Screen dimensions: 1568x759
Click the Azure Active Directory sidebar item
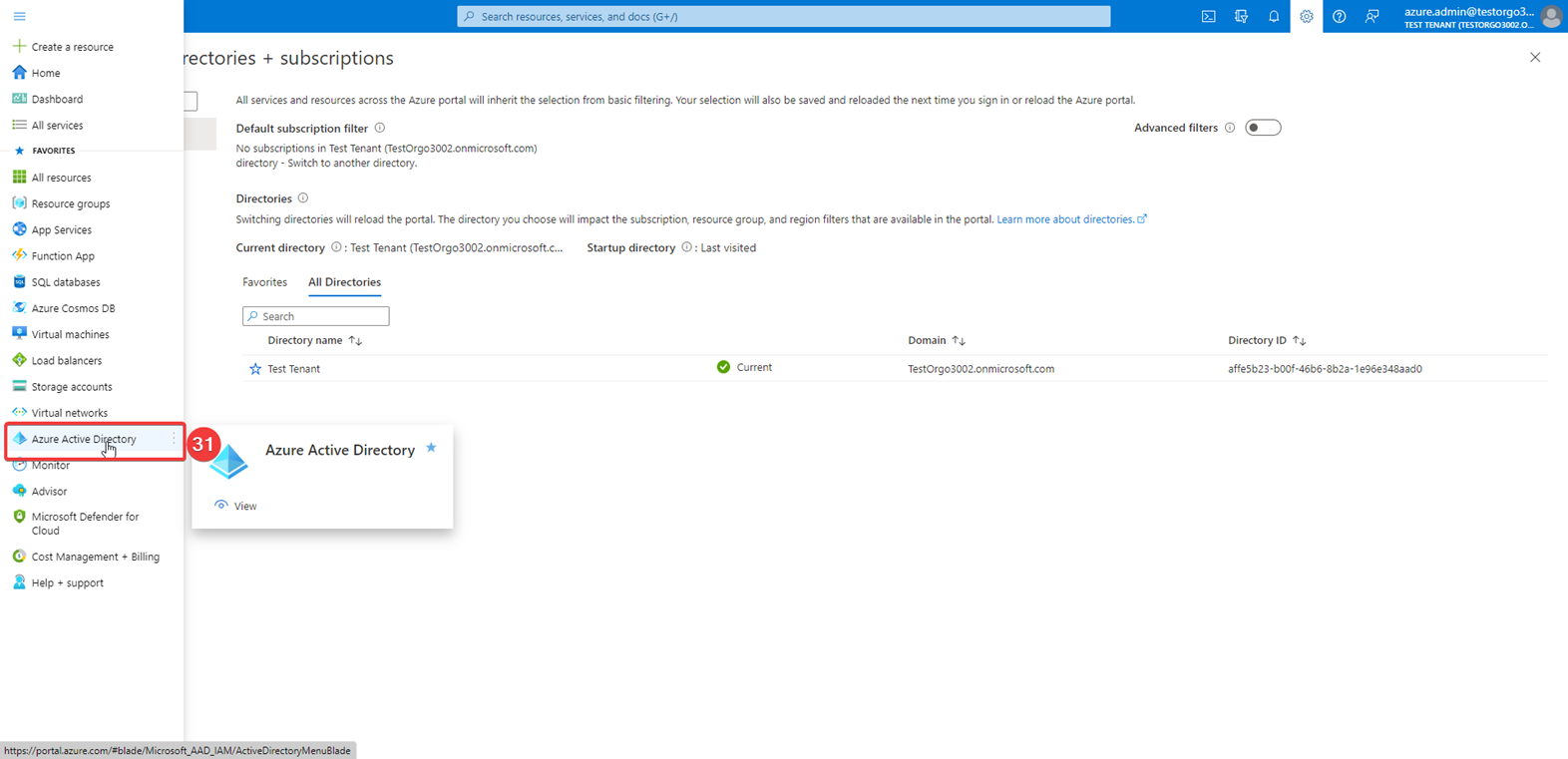click(x=84, y=439)
